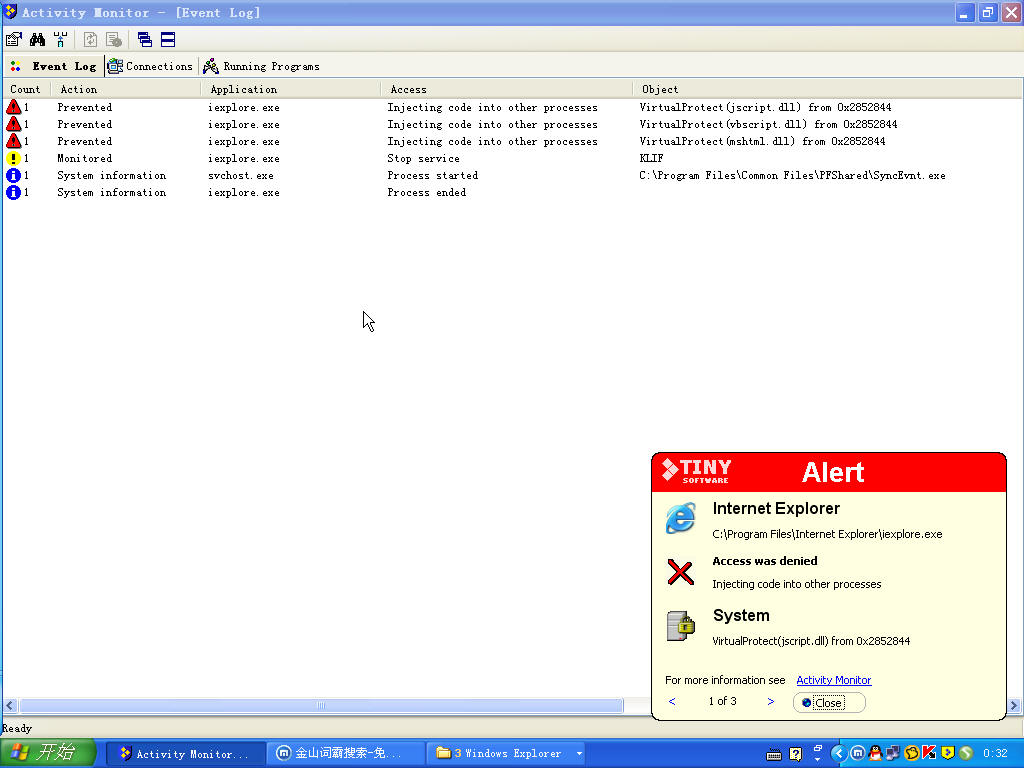Sort by the Access column header
This screenshot has width=1024, height=768.
point(507,89)
